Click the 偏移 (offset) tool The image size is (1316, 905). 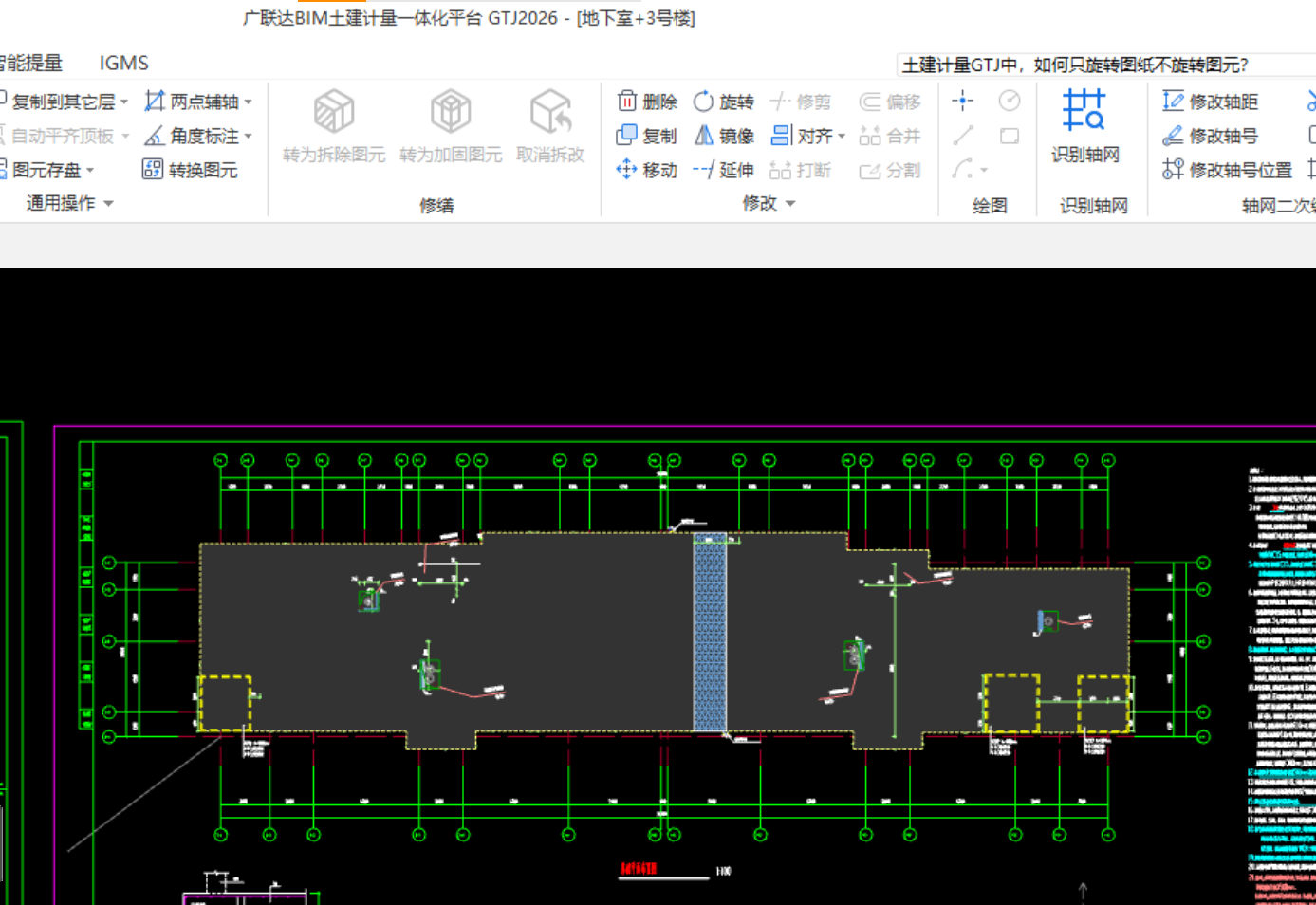(890, 102)
